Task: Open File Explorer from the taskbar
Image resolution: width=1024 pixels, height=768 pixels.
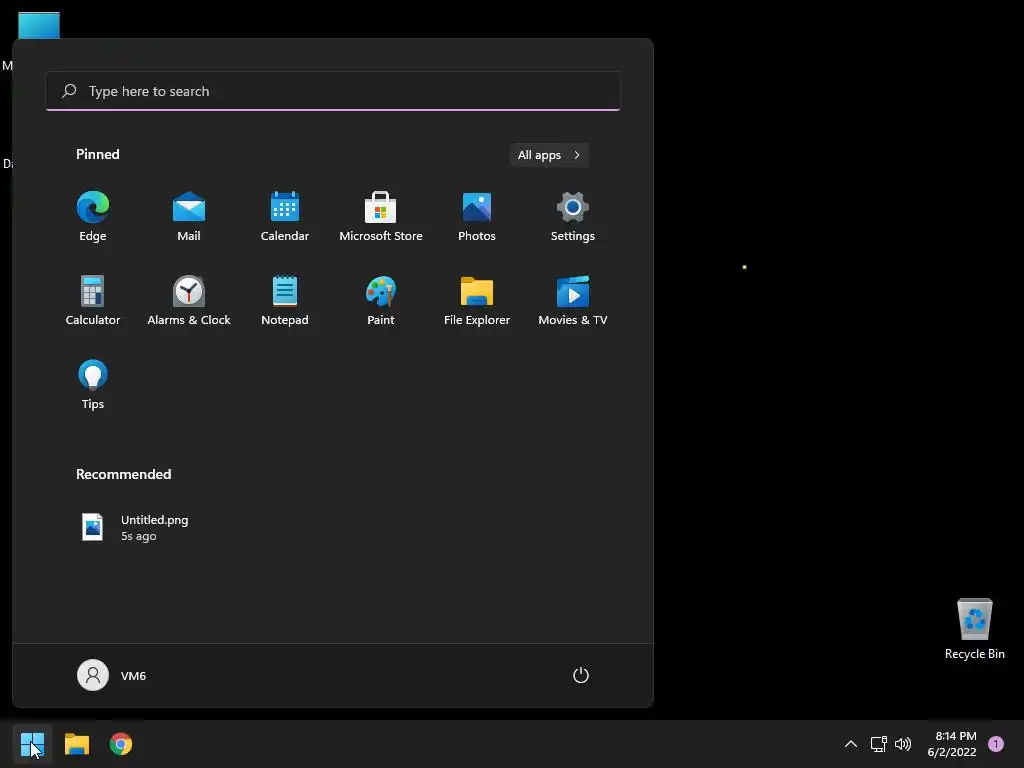Action: pyautogui.click(x=76, y=744)
